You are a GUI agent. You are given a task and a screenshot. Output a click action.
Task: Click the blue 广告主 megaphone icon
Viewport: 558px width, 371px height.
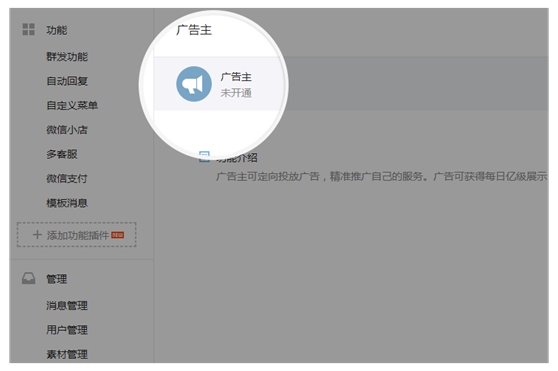pos(194,84)
